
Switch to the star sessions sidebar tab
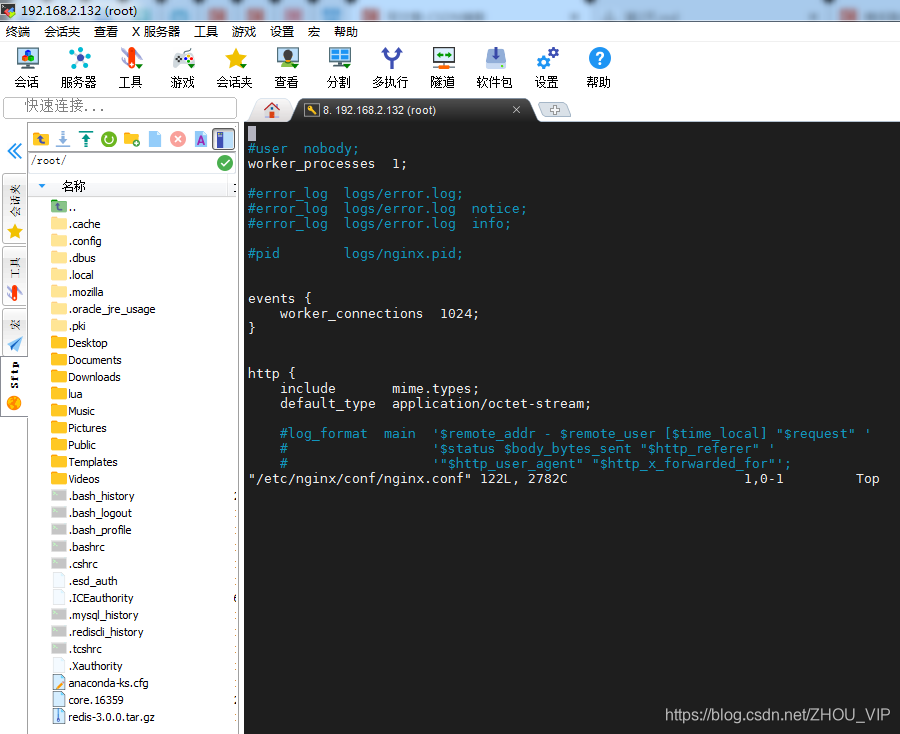point(14,209)
